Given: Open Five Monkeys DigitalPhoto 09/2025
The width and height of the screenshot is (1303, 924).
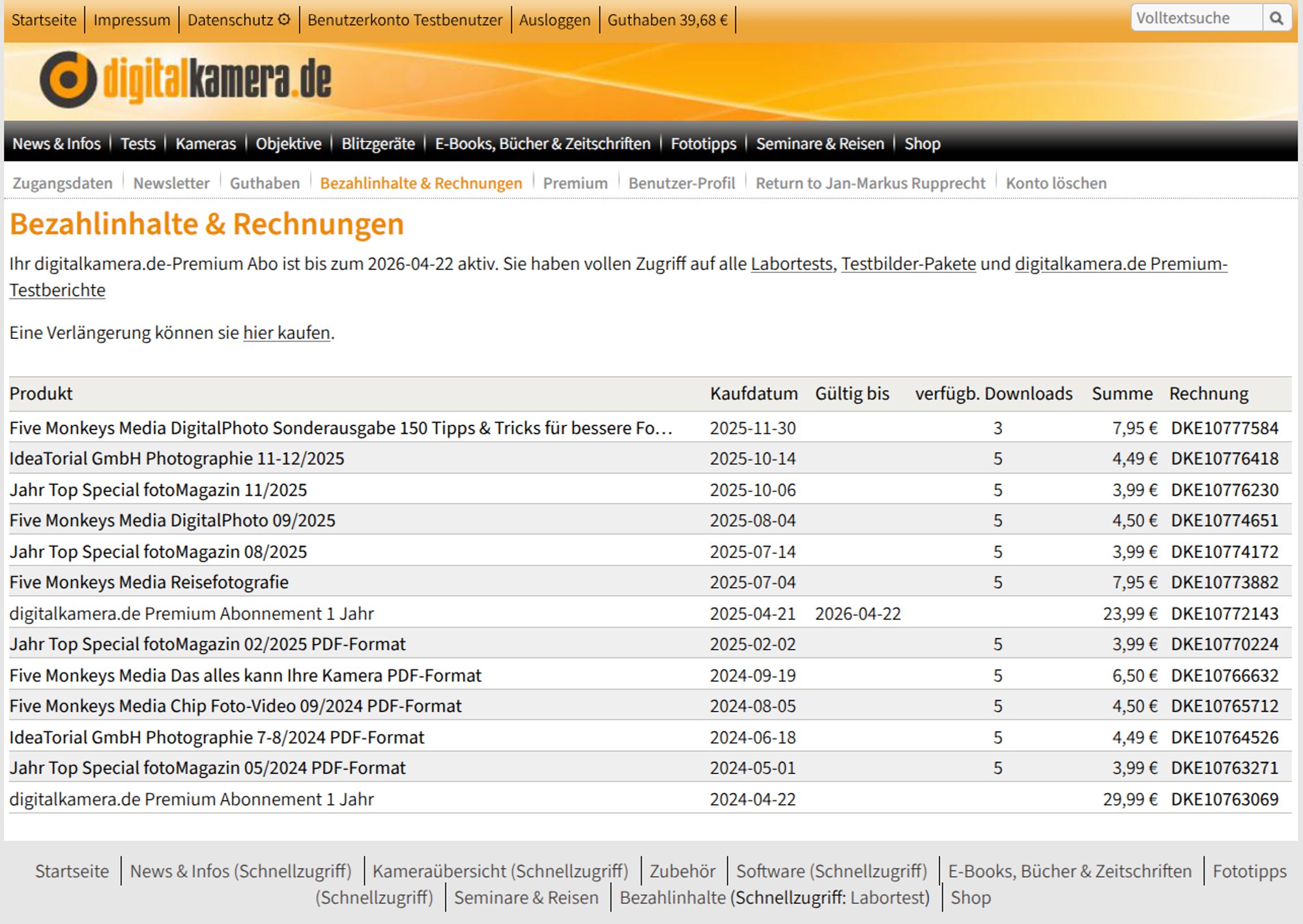Looking at the screenshot, I should click(173, 521).
